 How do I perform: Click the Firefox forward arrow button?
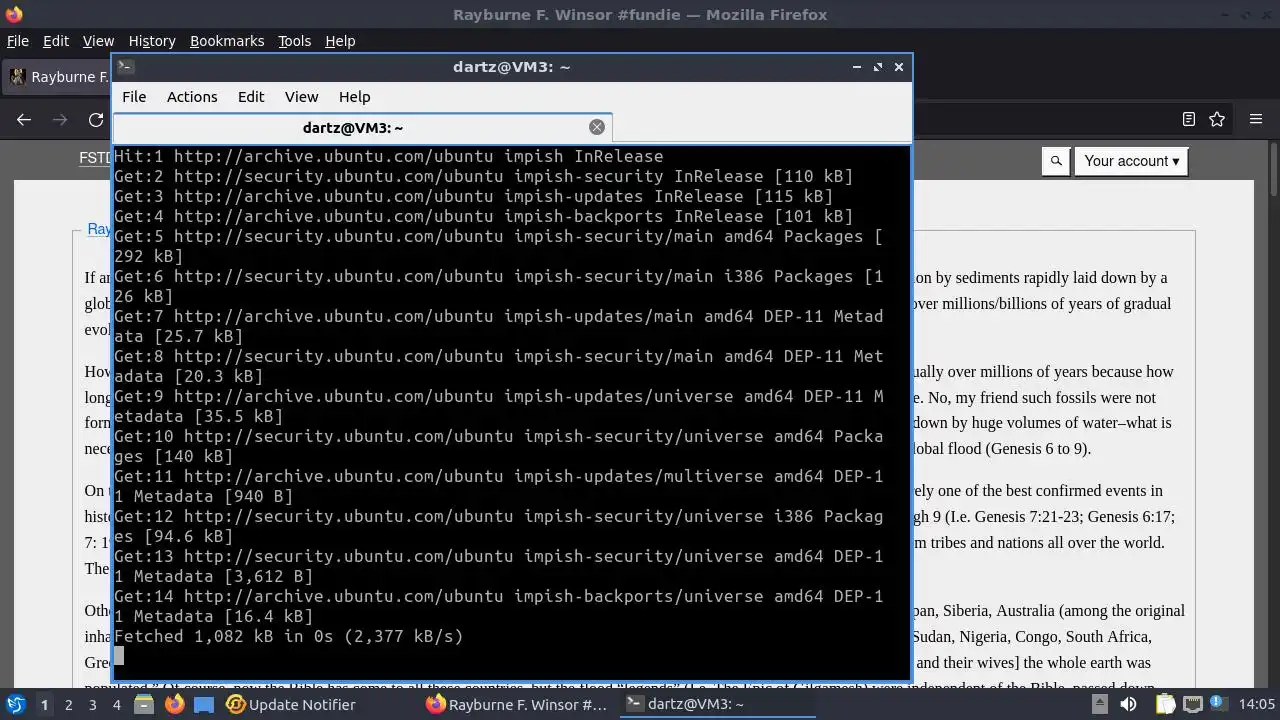point(60,119)
